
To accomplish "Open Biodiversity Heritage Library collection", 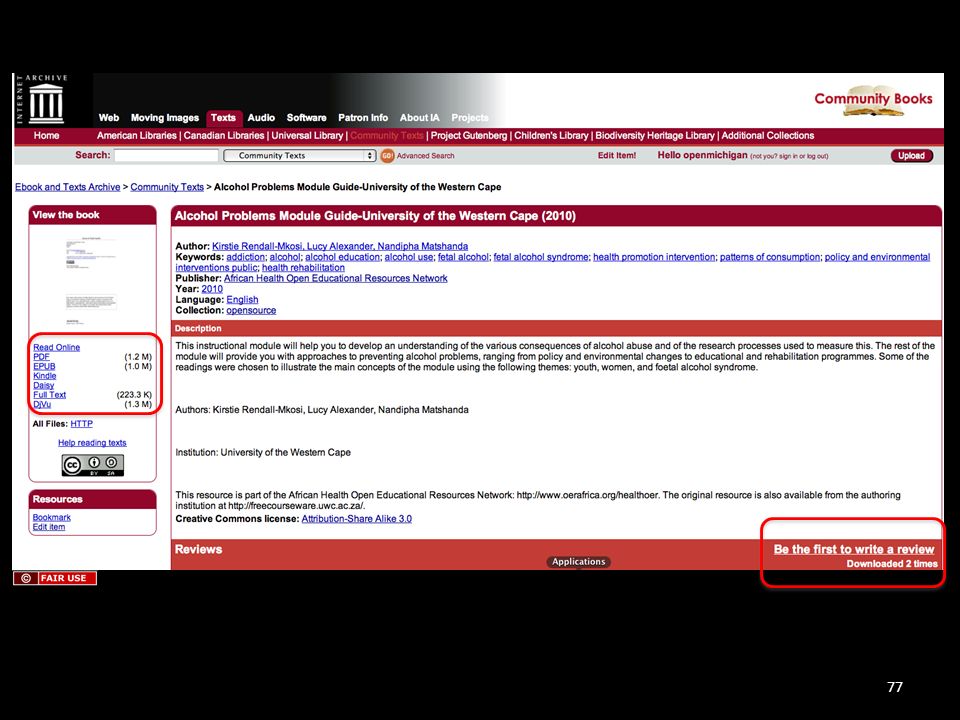I will [x=655, y=135].
